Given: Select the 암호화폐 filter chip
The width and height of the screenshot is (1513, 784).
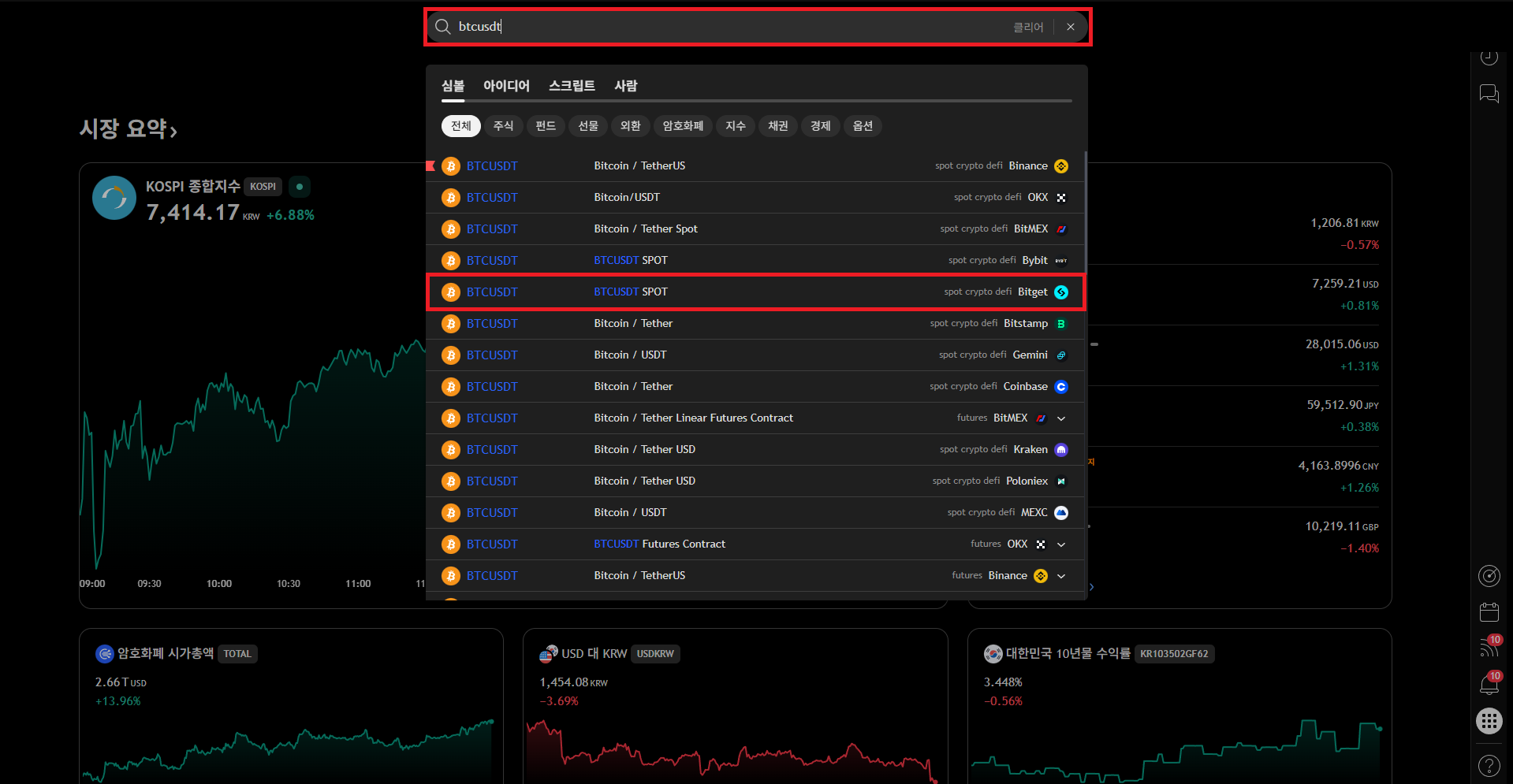Looking at the screenshot, I should (x=683, y=126).
